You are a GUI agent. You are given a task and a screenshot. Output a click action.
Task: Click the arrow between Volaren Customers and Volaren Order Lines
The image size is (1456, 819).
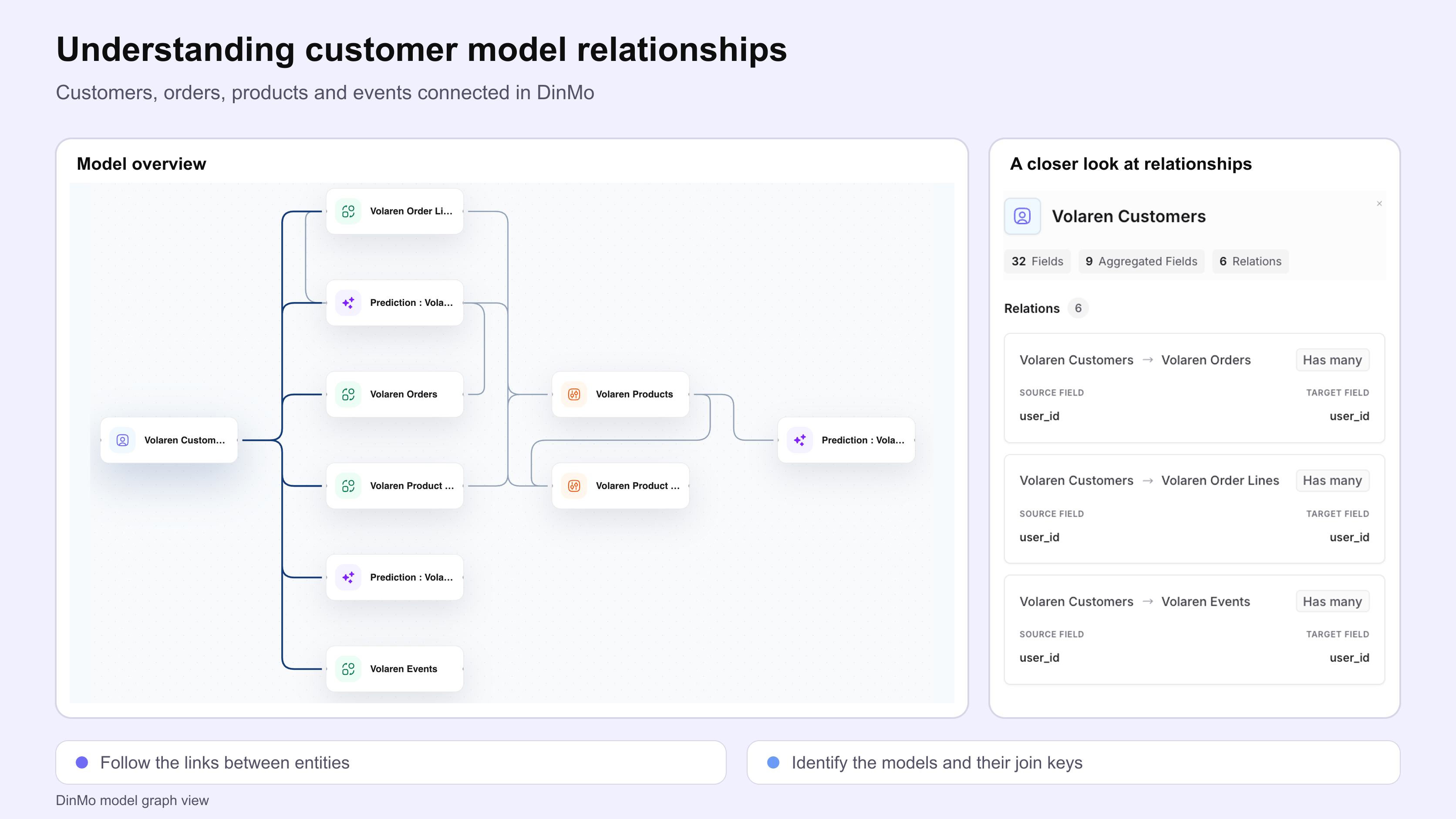point(1147,481)
